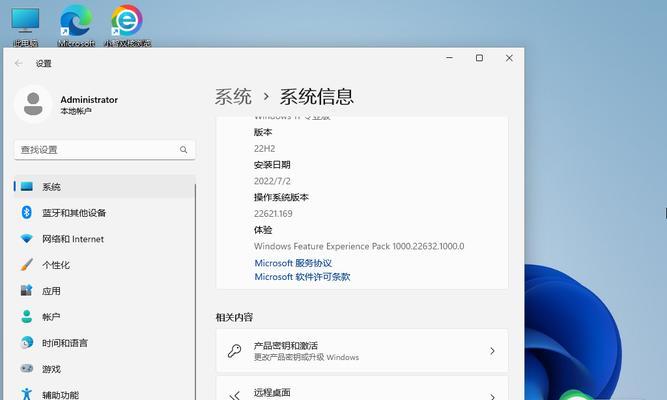Open 个性化 settings category
This screenshot has width=667, height=400.
[x=105, y=265]
